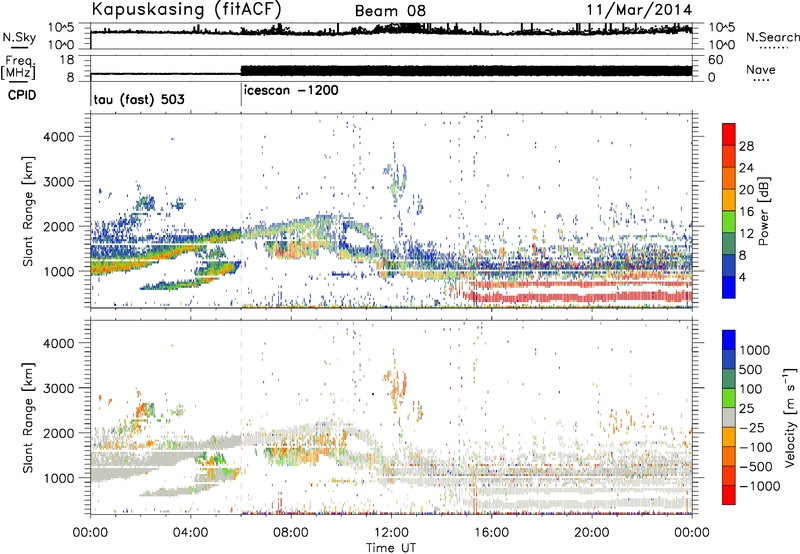Click the Power colorbar red top segment

[729, 134]
